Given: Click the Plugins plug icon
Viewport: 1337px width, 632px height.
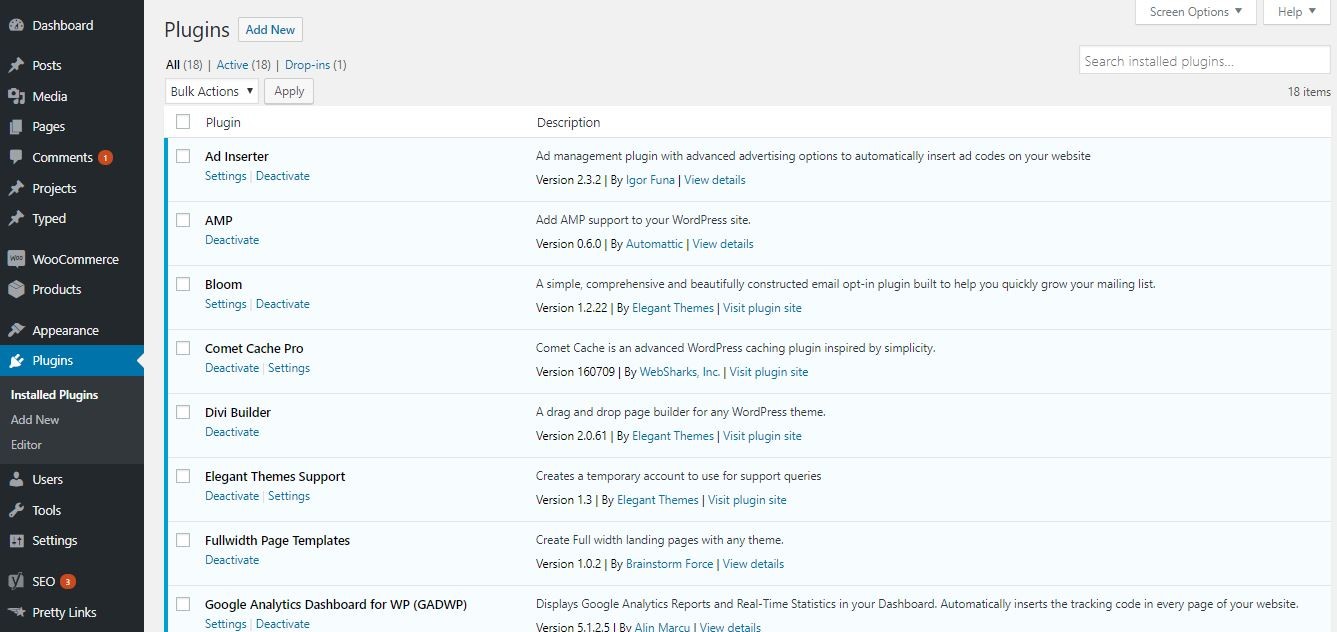Looking at the screenshot, I should [16, 360].
